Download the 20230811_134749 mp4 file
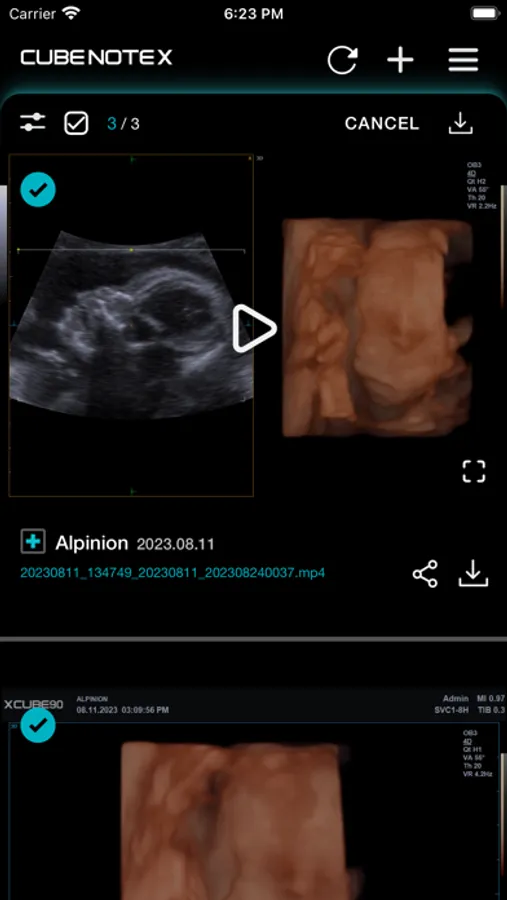The image size is (507, 900). tap(474, 573)
